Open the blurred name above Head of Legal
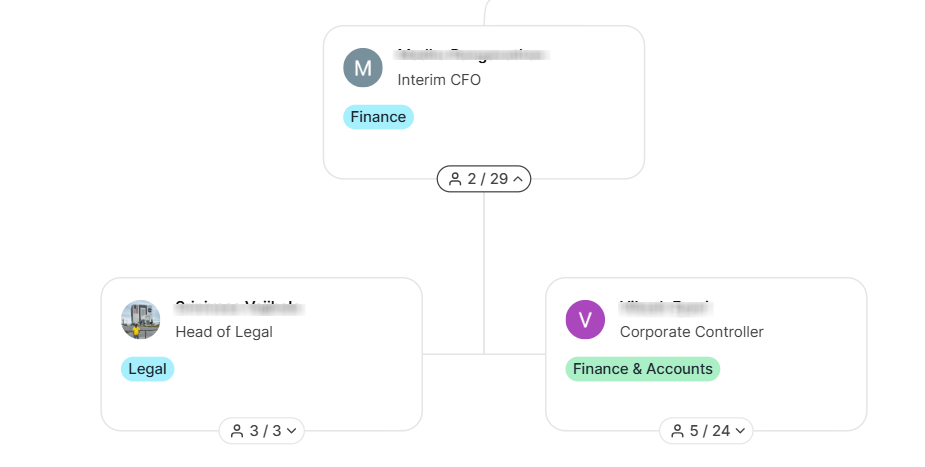 pos(239,308)
